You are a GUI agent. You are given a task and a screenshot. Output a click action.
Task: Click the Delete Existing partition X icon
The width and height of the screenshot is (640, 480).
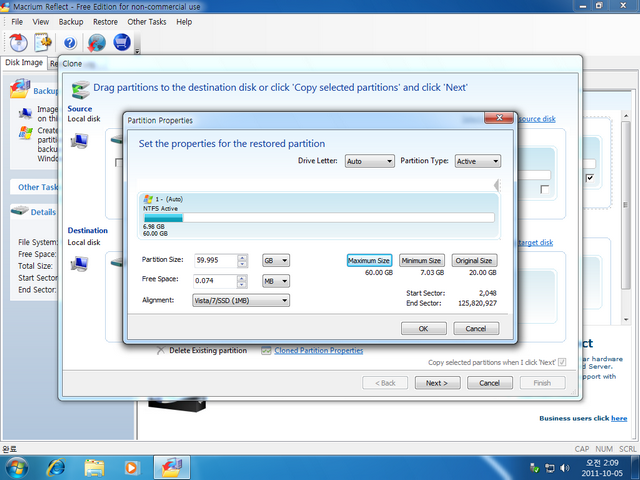[x=161, y=350]
